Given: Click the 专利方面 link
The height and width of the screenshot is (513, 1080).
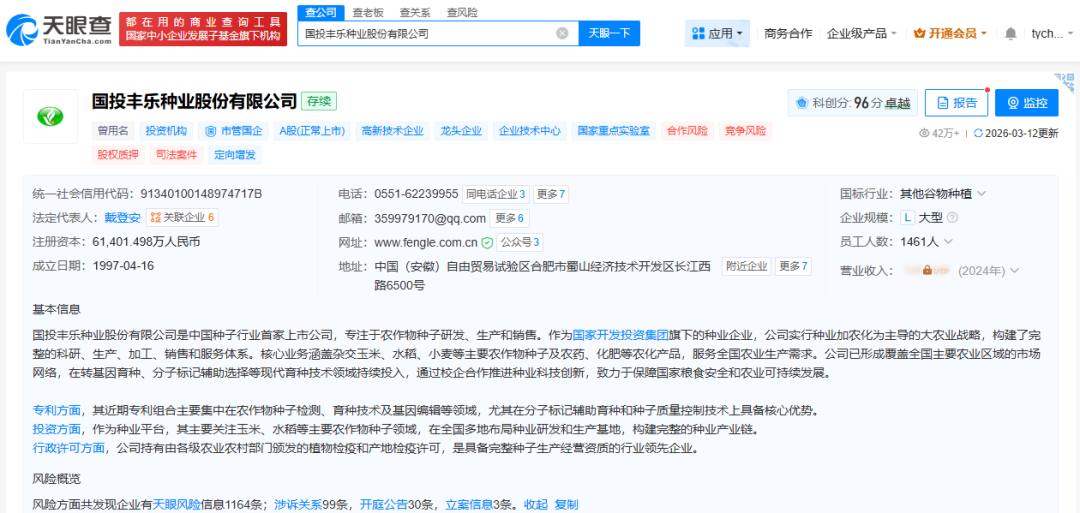Looking at the screenshot, I should pos(56,411).
